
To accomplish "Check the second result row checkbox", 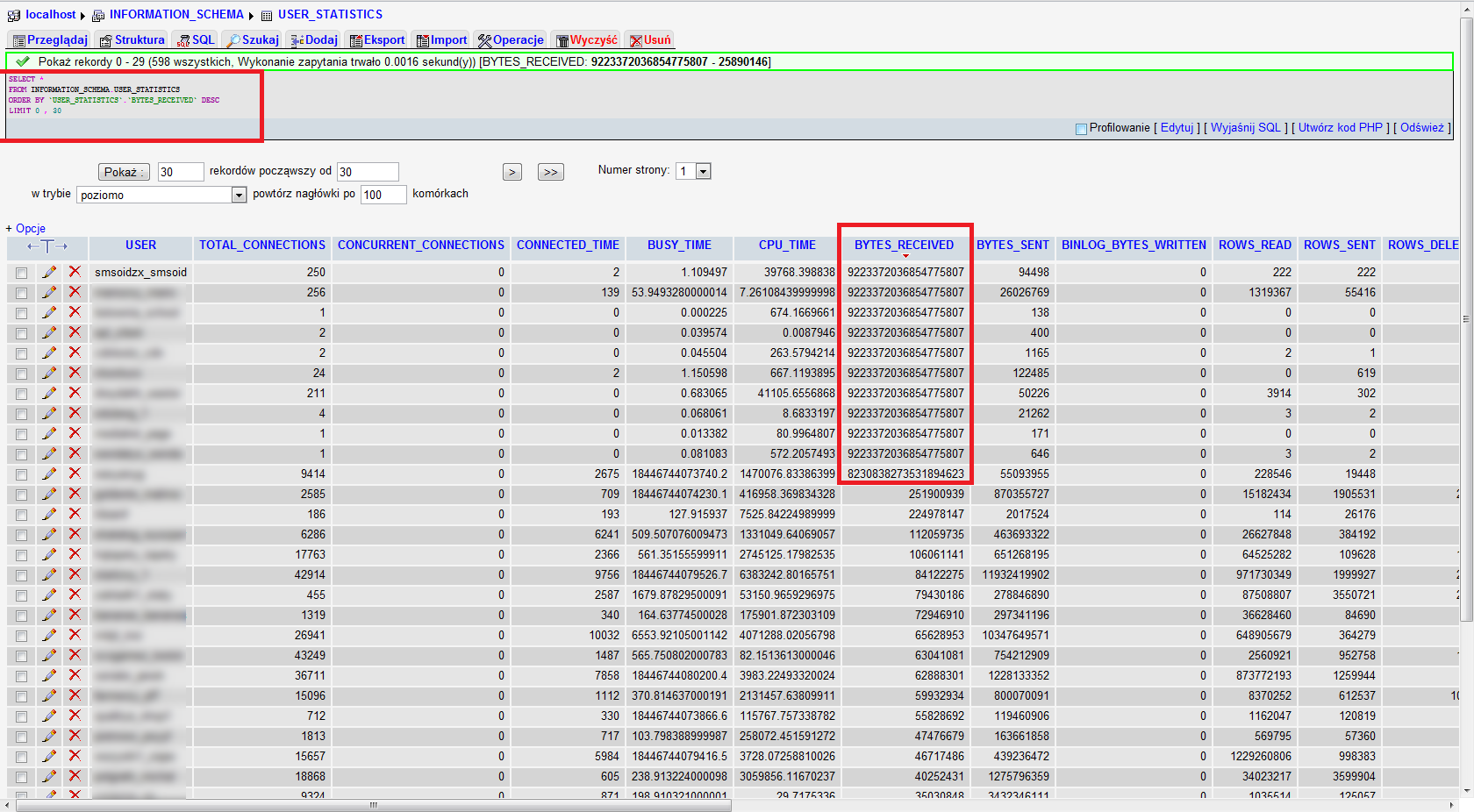I will pyautogui.click(x=21, y=293).
